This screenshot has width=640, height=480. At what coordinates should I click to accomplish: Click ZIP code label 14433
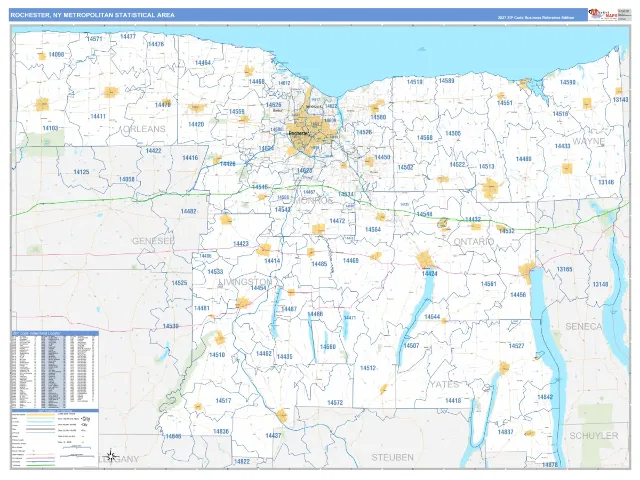562,146
